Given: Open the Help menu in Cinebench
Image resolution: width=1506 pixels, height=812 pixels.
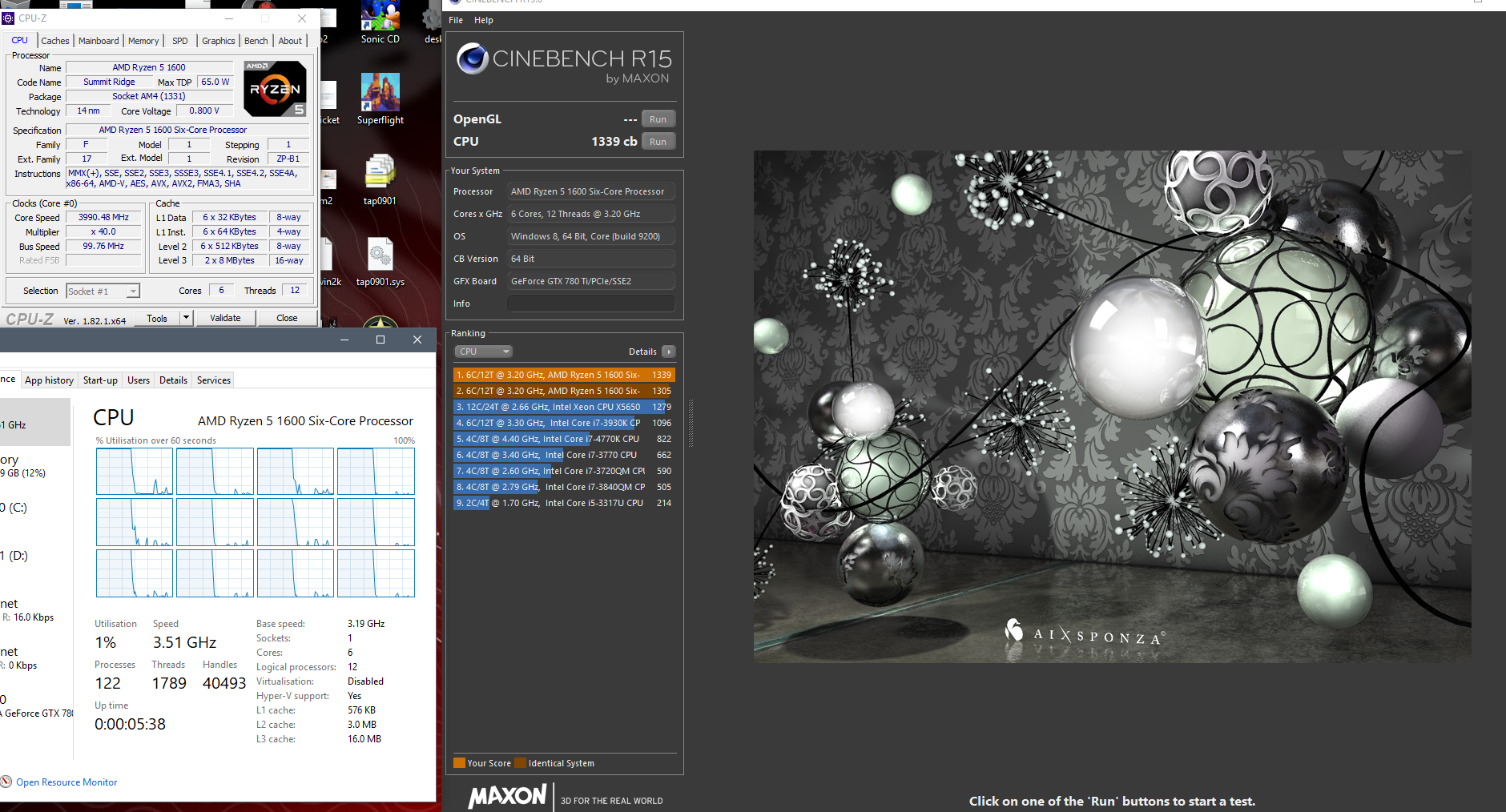Looking at the screenshot, I should tap(484, 20).
